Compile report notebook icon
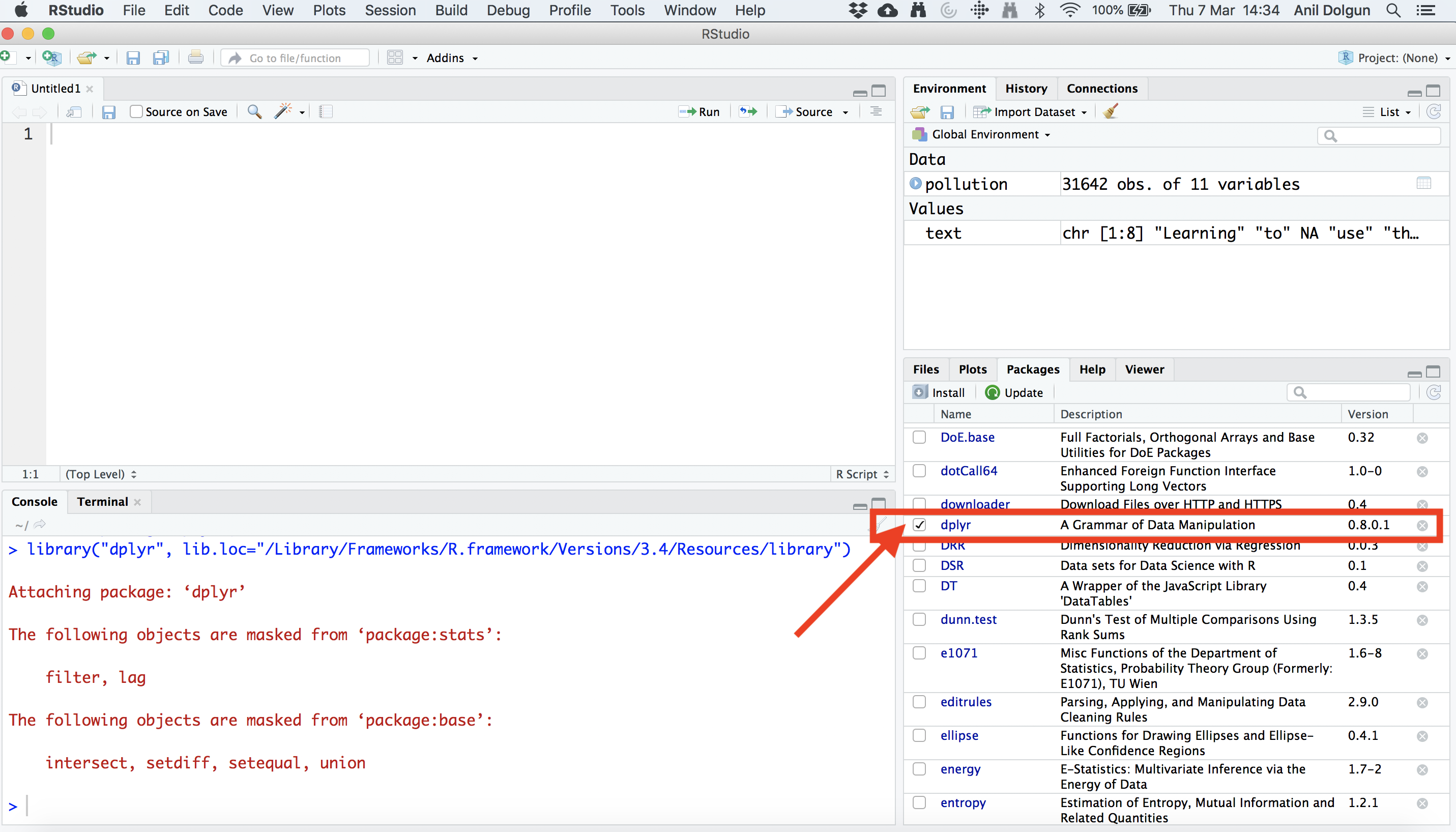 coord(326,111)
